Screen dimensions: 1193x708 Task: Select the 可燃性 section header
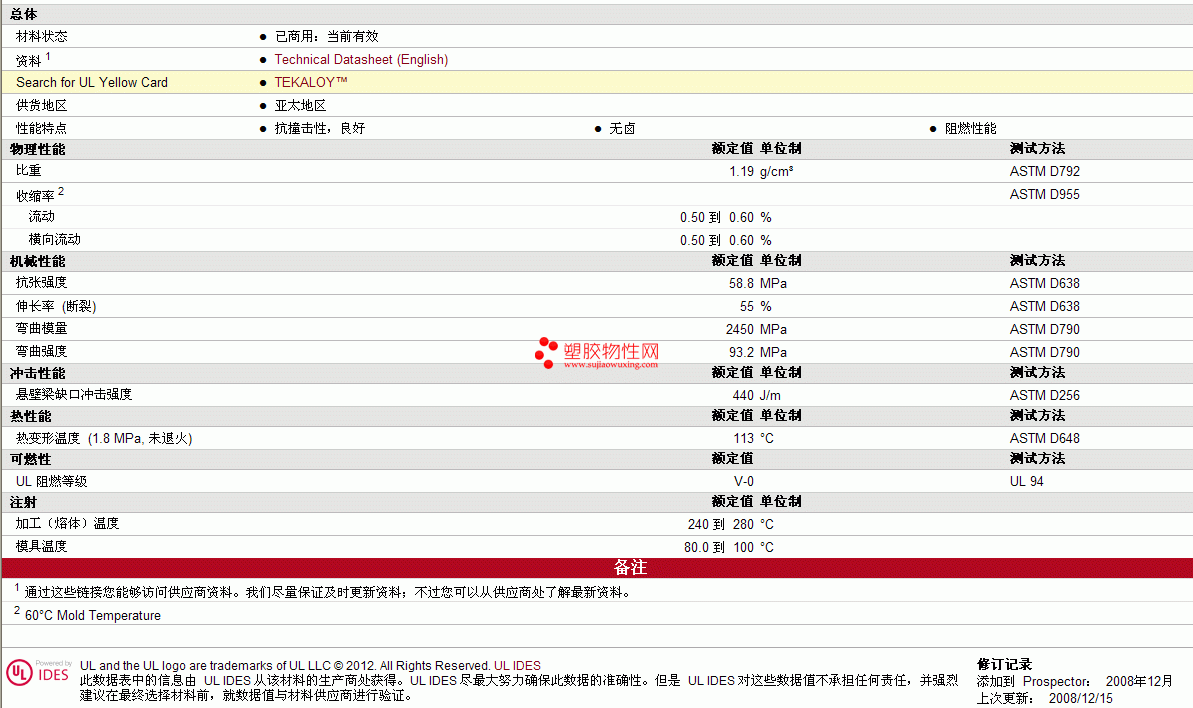click(x=30, y=459)
